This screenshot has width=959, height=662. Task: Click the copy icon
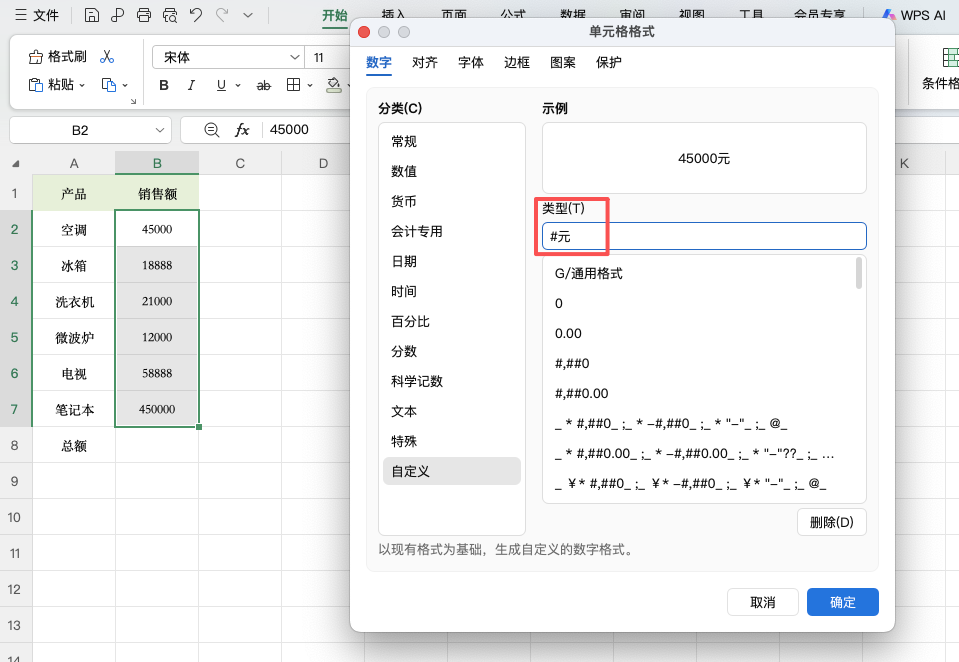point(108,84)
